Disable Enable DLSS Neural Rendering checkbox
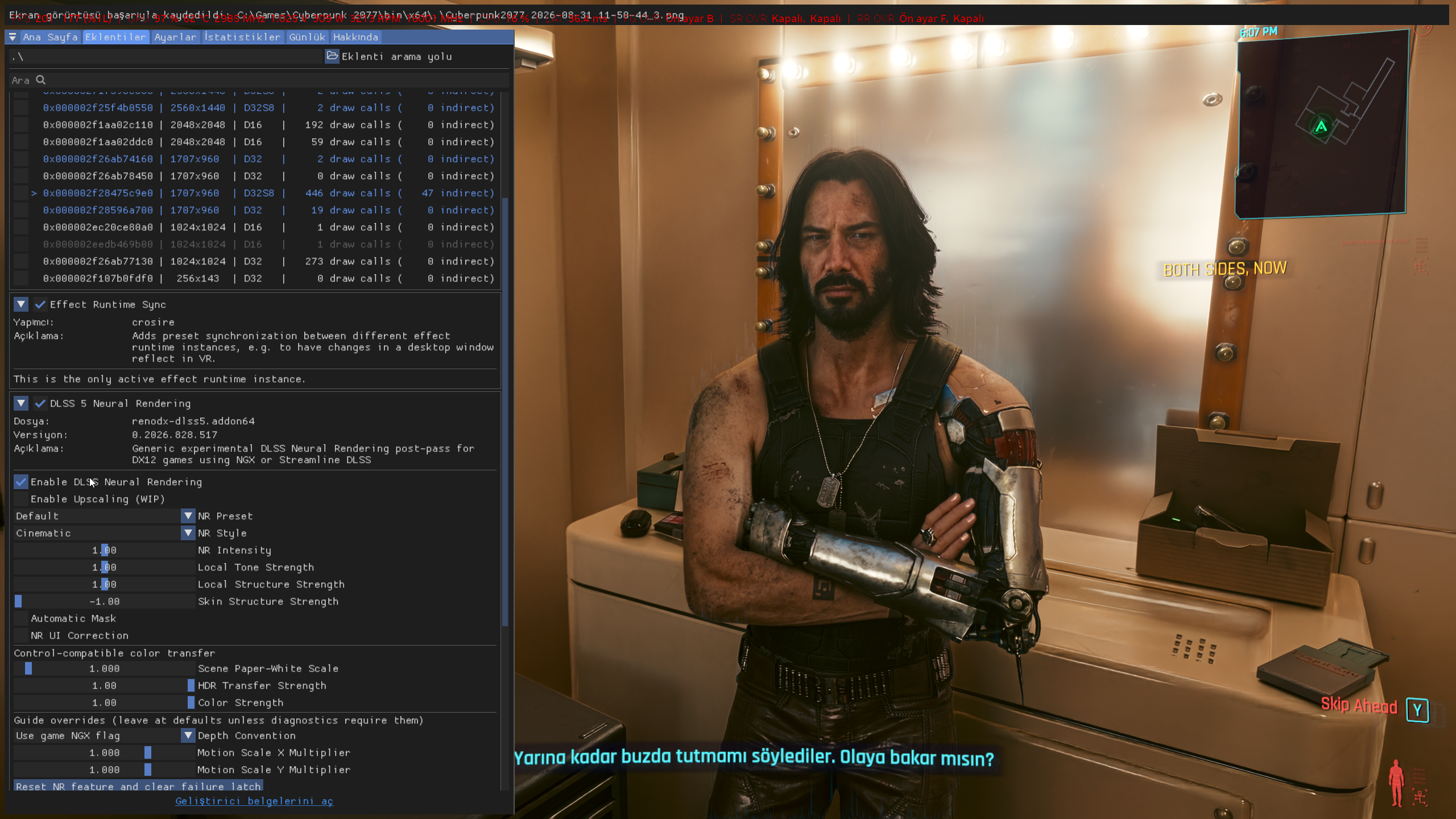Screen dimensions: 1456x819 pyautogui.click(x=21, y=482)
